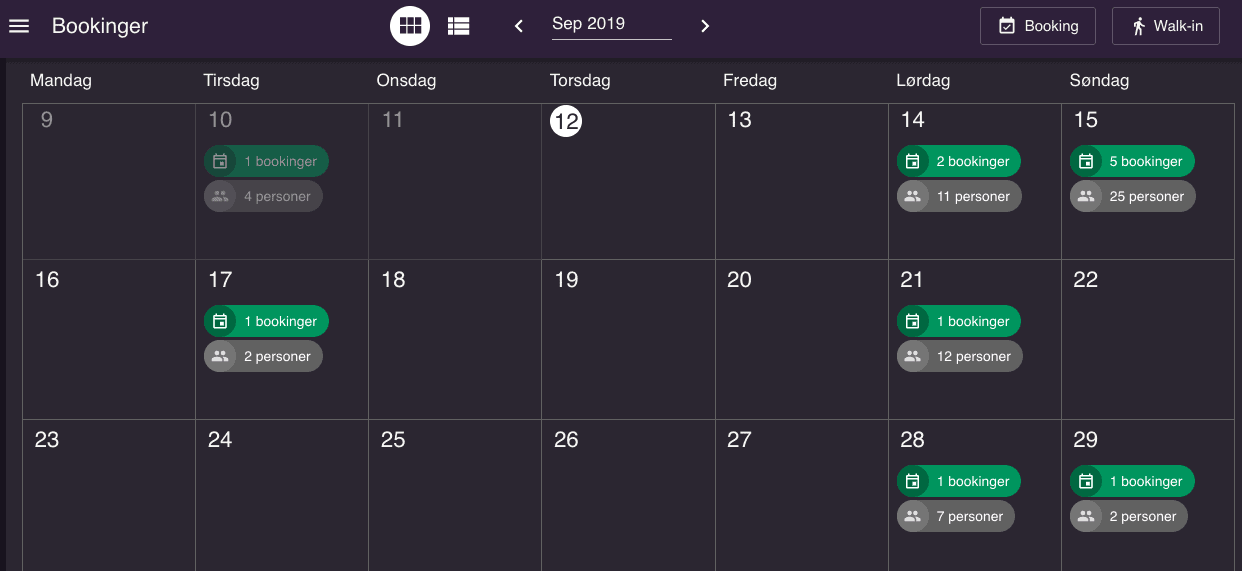Go to next month
Image resolution: width=1242 pixels, height=571 pixels.
(705, 26)
